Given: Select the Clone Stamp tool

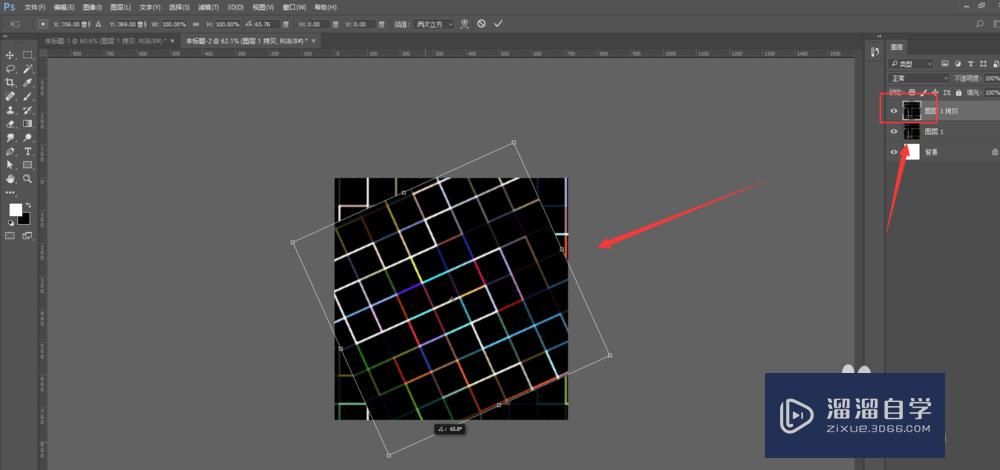Looking at the screenshot, I should click(10, 110).
